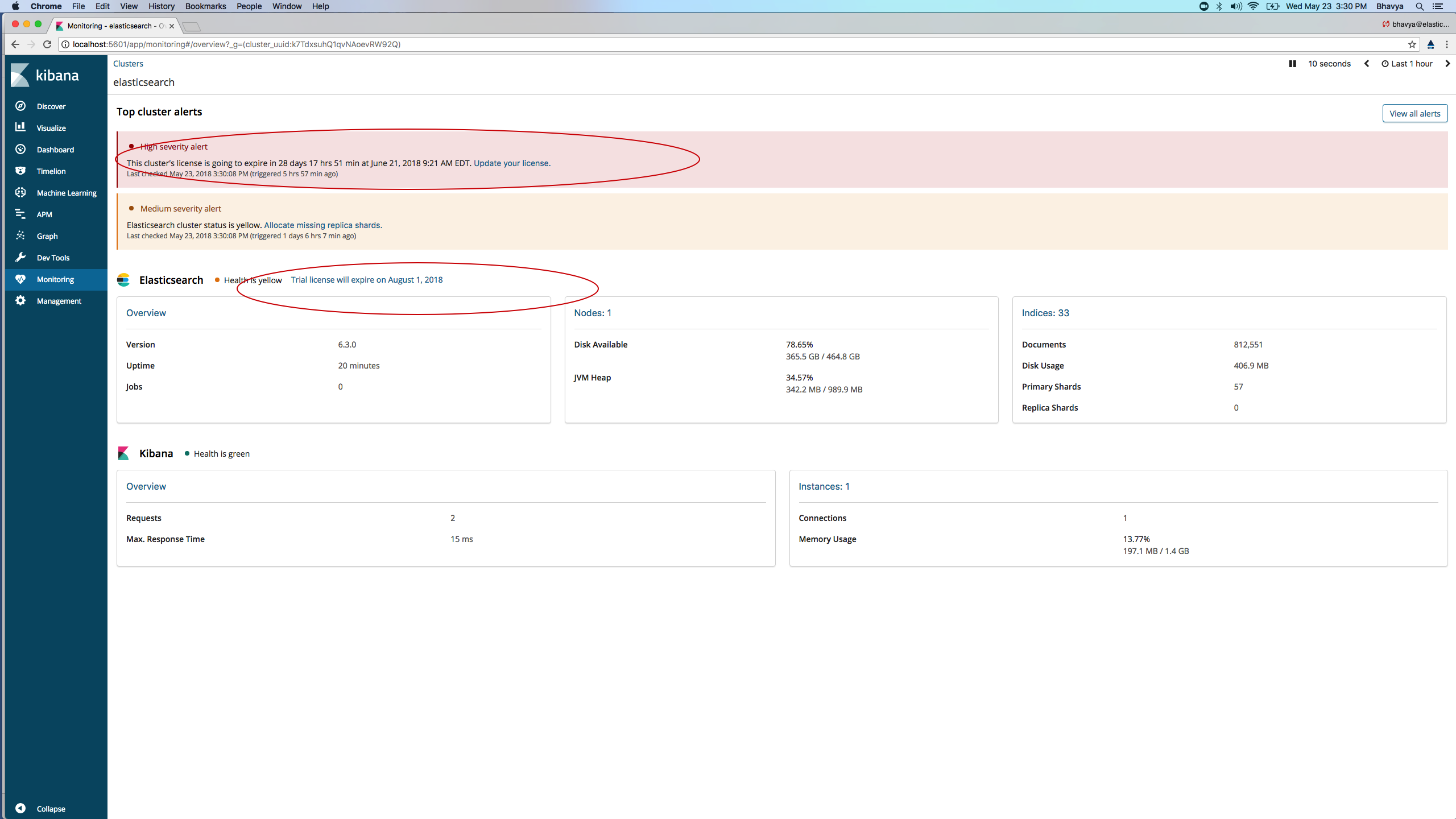The image size is (1456, 819).
Task: Pause the 10 seconds auto-refresh
Action: click(x=1292, y=63)
